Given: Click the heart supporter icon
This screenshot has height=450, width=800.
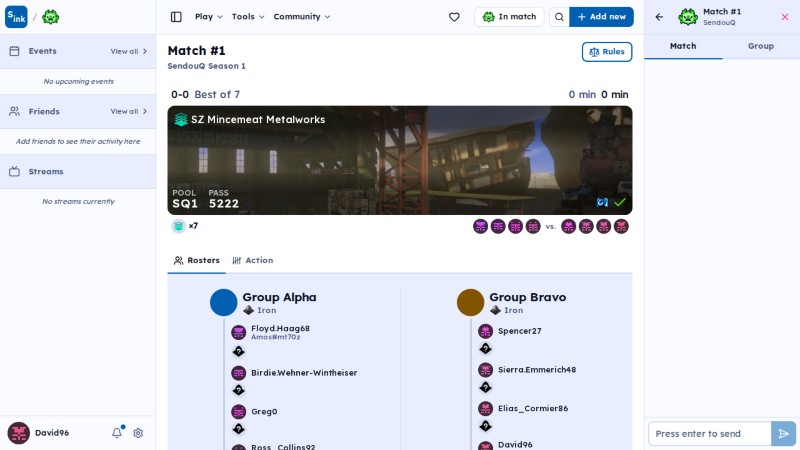Looking at the screenshot, I should [454, 17].
